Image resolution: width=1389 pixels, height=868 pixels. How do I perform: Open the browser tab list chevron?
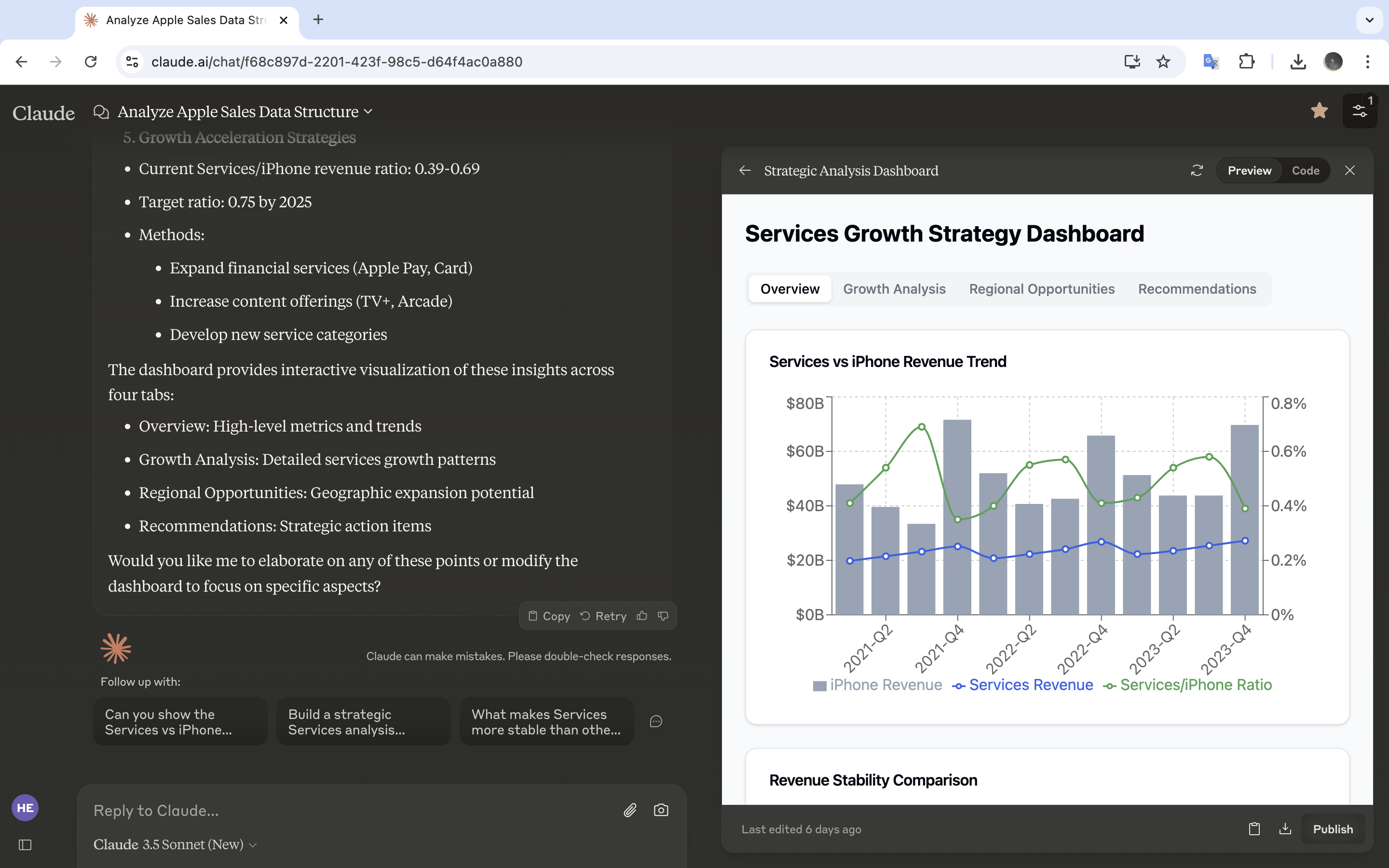pyautogui.click(x=1369, y=20)
